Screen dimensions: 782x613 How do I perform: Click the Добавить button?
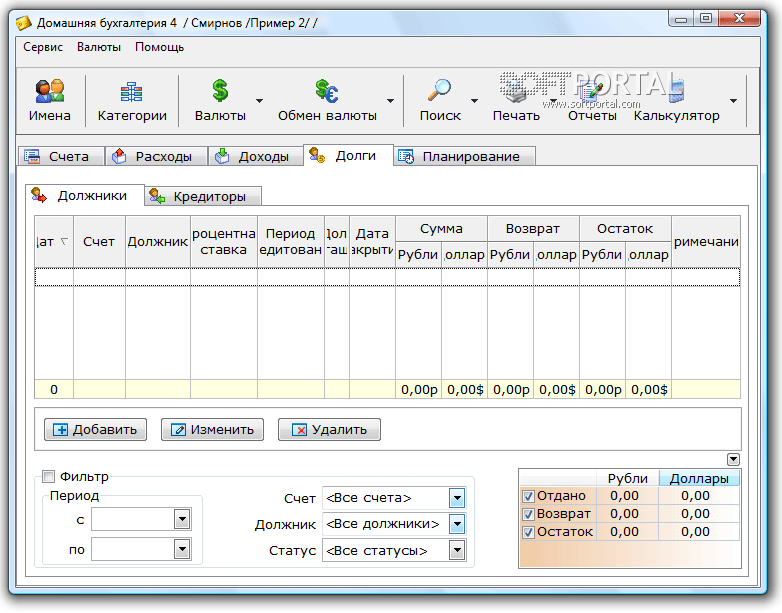pos(95,429)
